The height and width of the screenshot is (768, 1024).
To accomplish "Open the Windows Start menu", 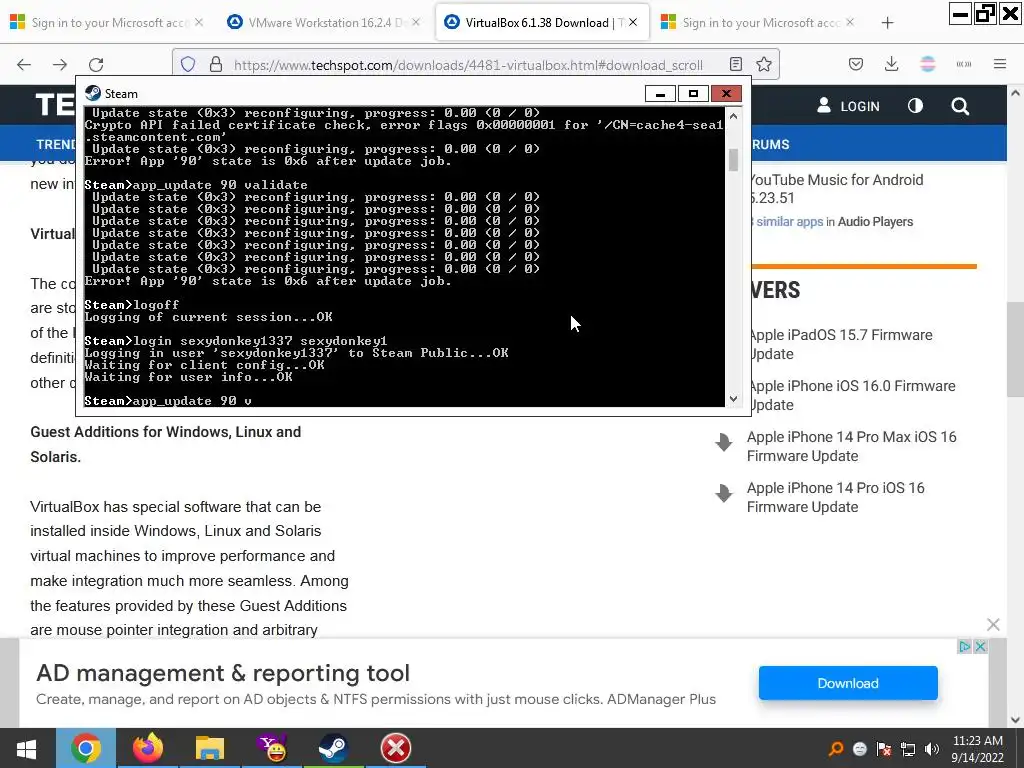I will click(x=27, y=748).
